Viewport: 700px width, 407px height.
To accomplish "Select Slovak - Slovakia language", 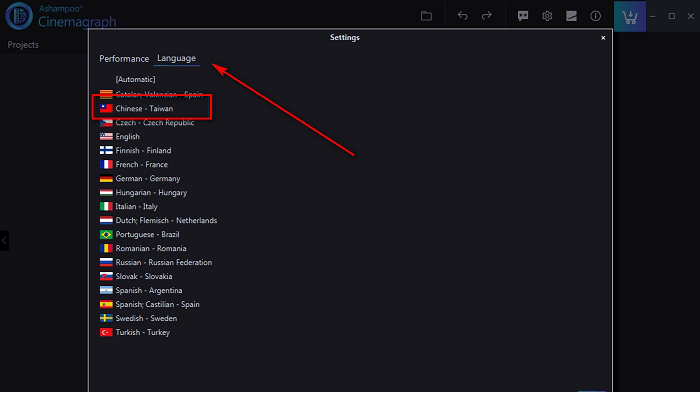I will pos(136,276).
